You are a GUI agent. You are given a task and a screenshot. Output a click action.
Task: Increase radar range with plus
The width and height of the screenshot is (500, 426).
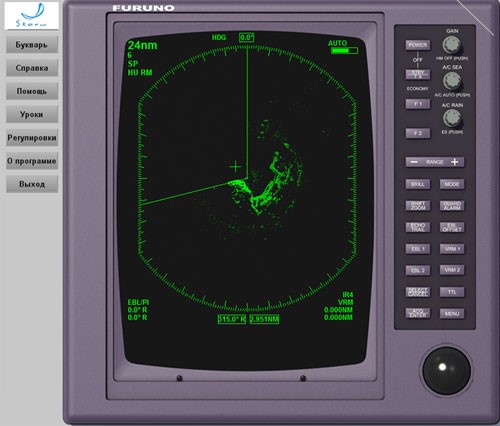click(x=455, y=162)
